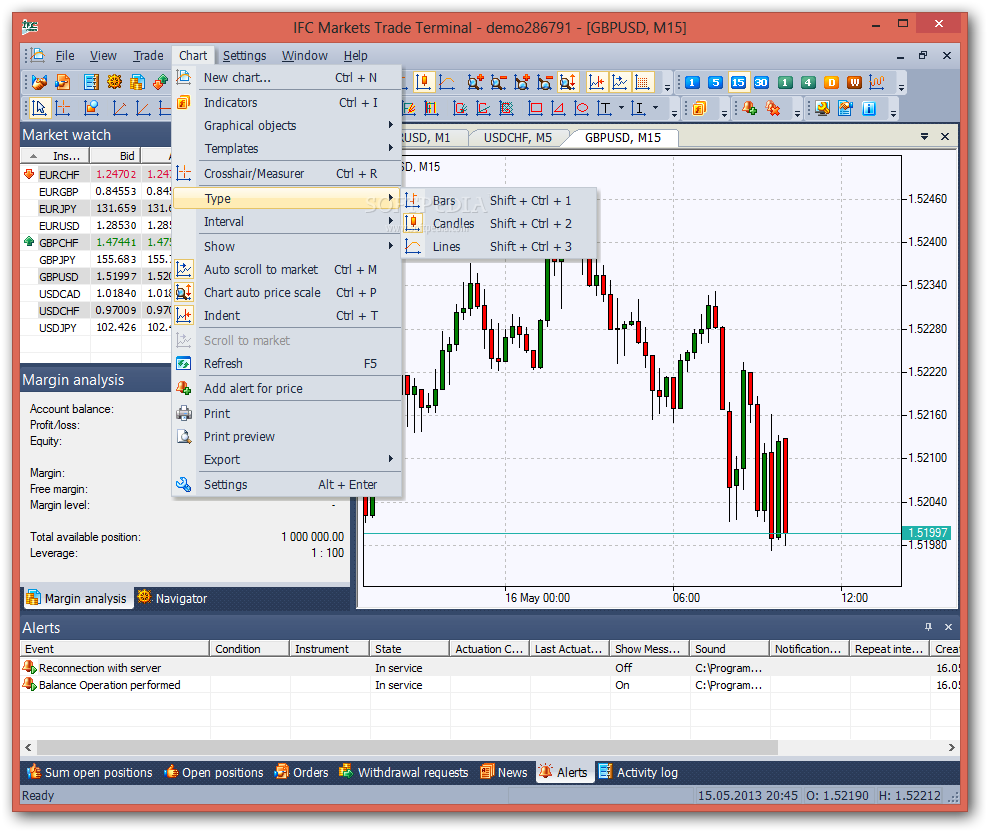988x832 pixels.
Task: Select the M30 timeframe icon
Action: 761,83
